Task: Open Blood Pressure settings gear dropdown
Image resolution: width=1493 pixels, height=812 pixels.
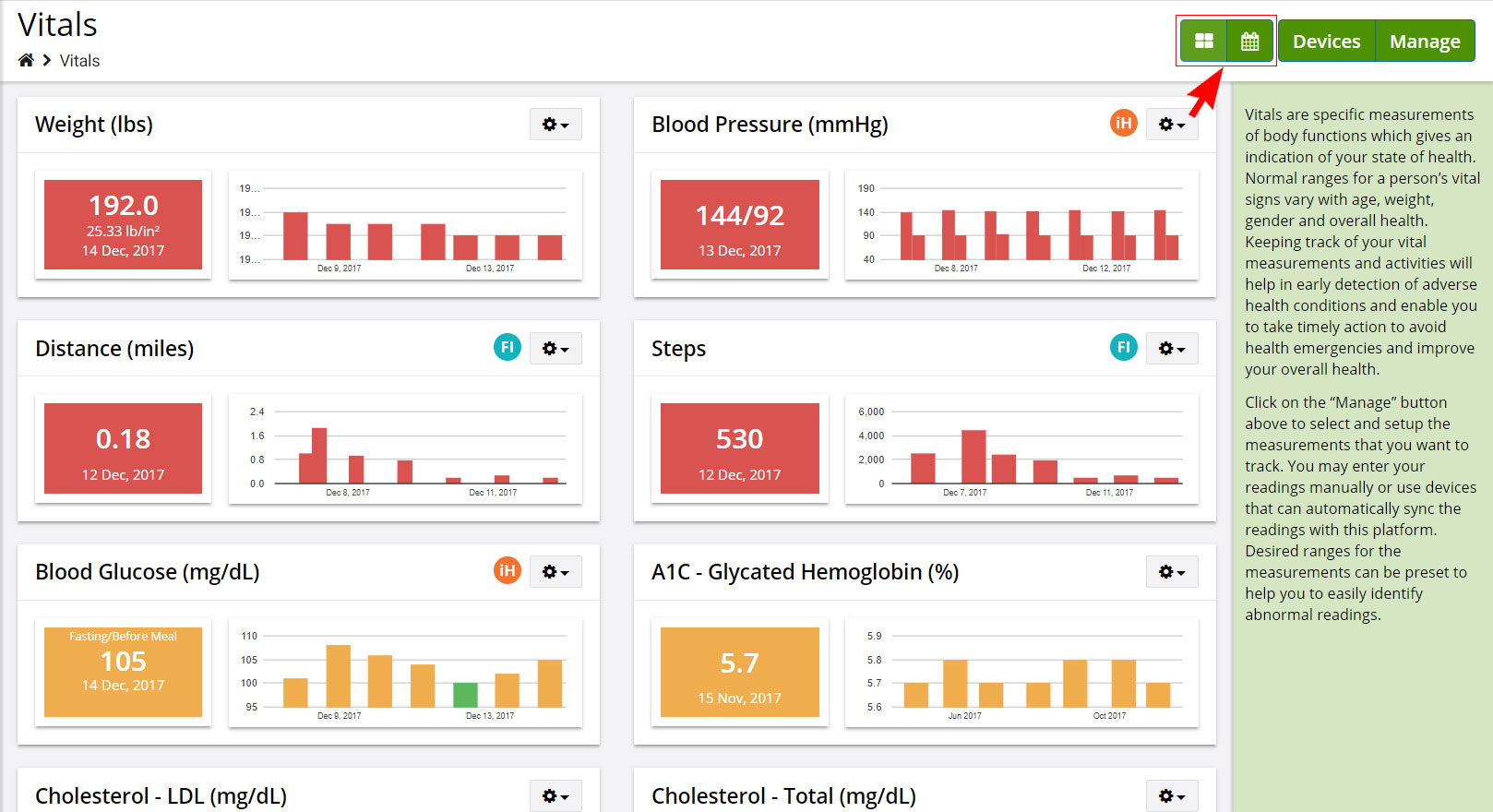Action: click(x=1172, y=124)
